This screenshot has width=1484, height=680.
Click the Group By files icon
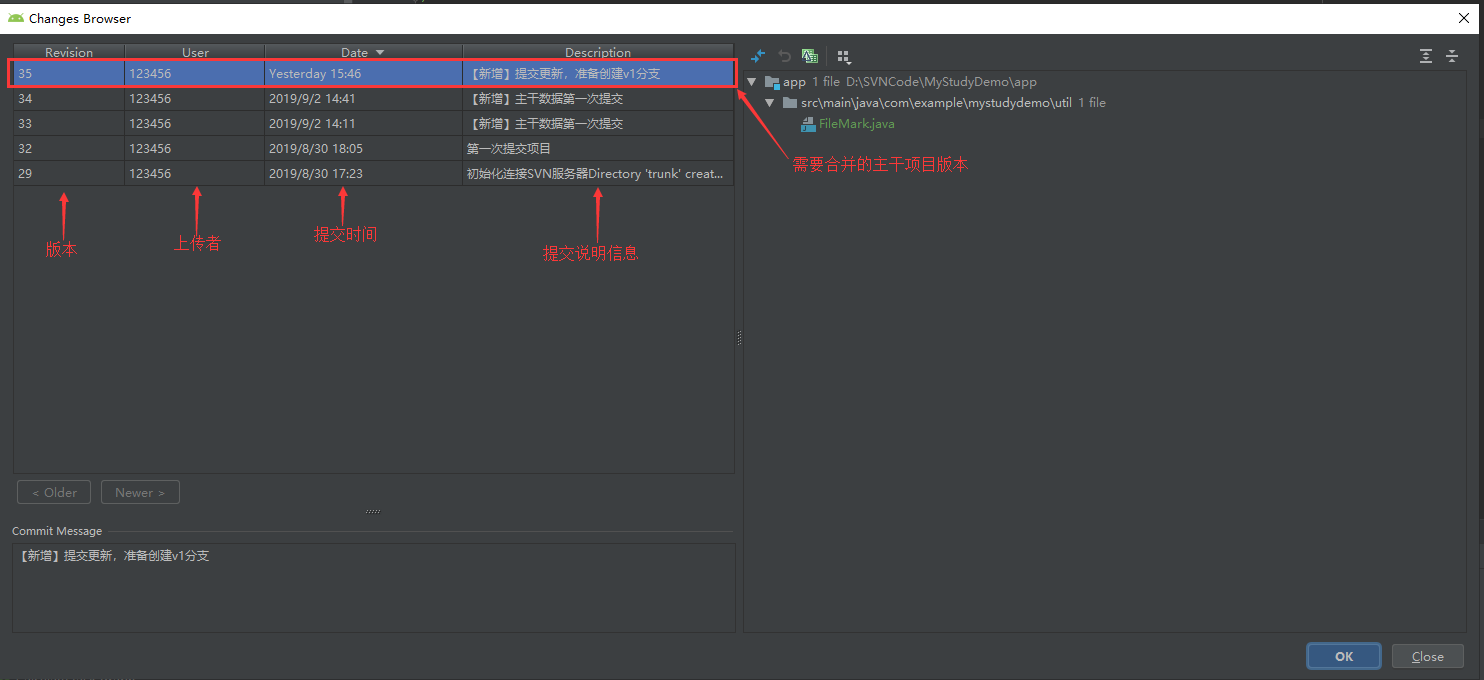[x=841, y=56]
